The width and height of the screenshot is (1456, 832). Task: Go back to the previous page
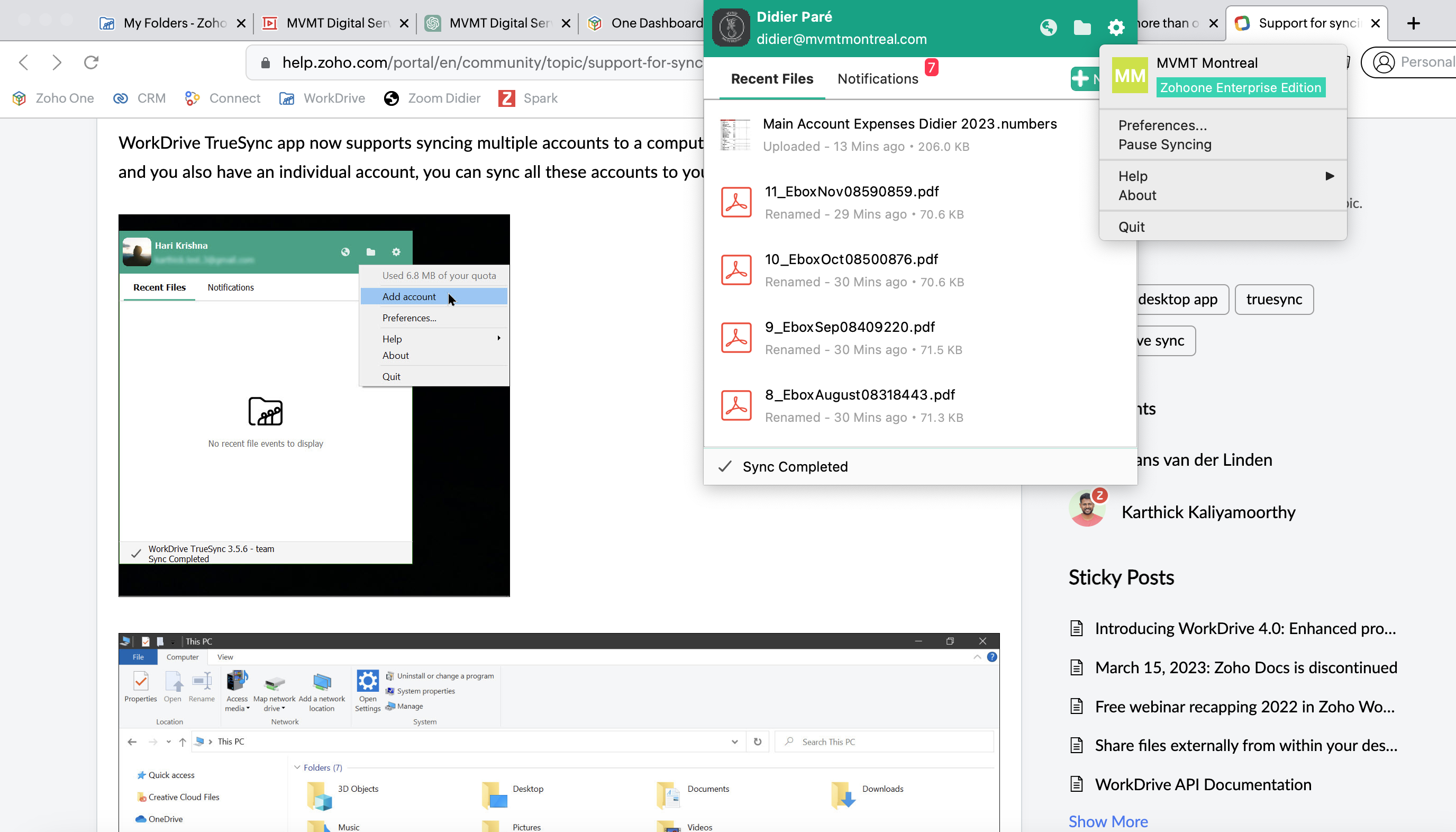pyautogui.click(x=23, y=62)
